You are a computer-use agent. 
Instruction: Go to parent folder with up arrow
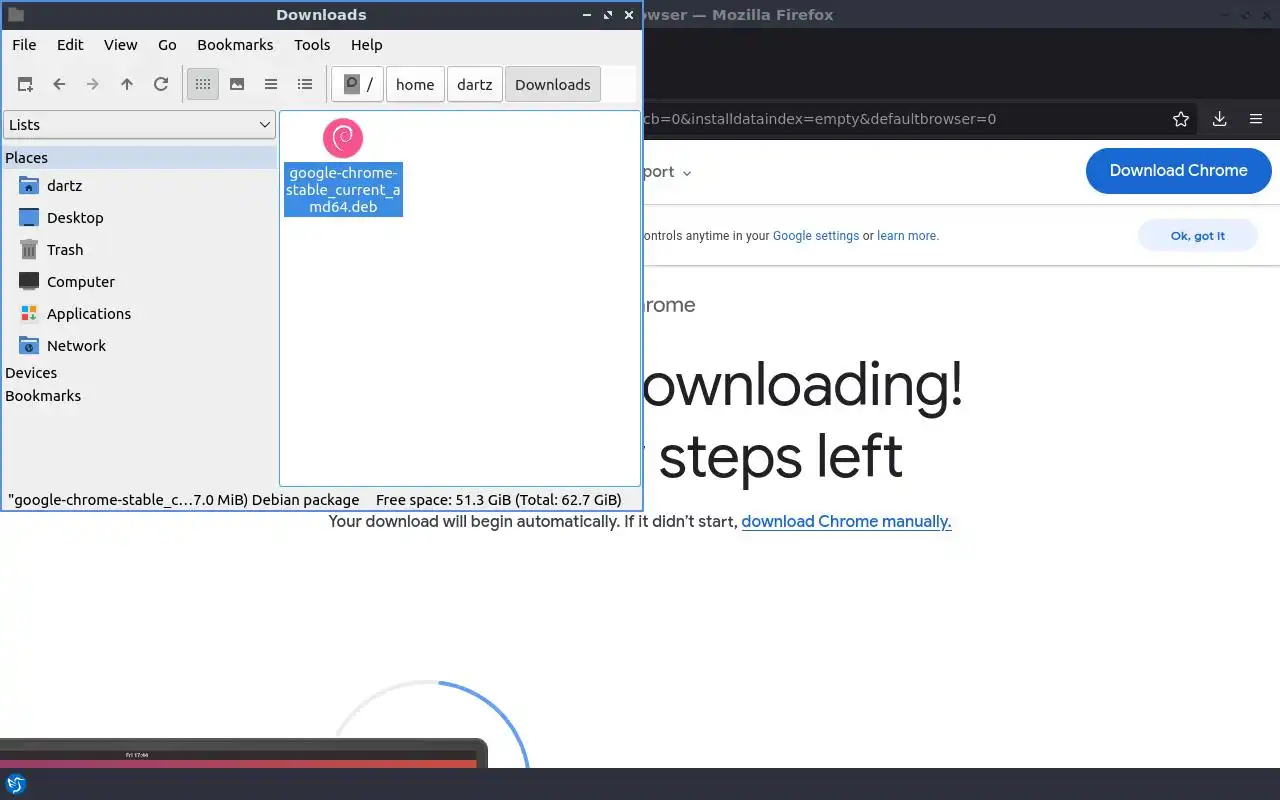(x=127, y=85)
